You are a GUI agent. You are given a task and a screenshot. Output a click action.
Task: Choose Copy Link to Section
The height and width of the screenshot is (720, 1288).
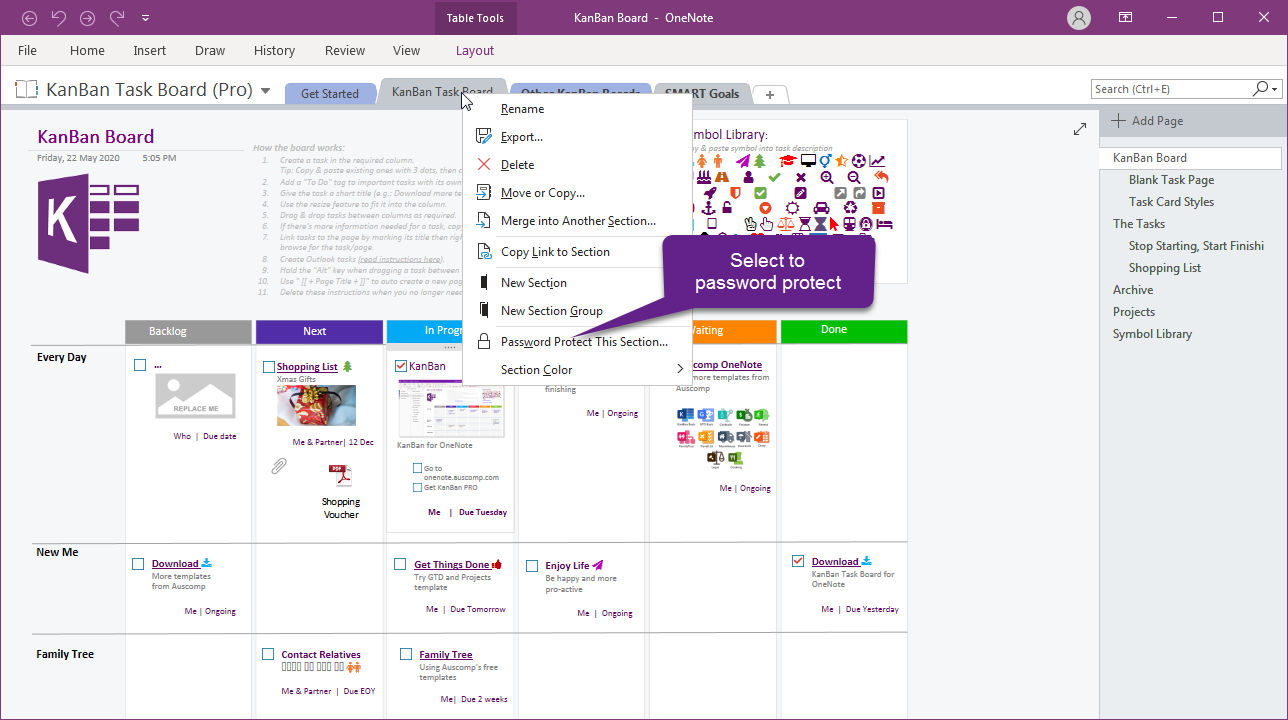[578, 252]
